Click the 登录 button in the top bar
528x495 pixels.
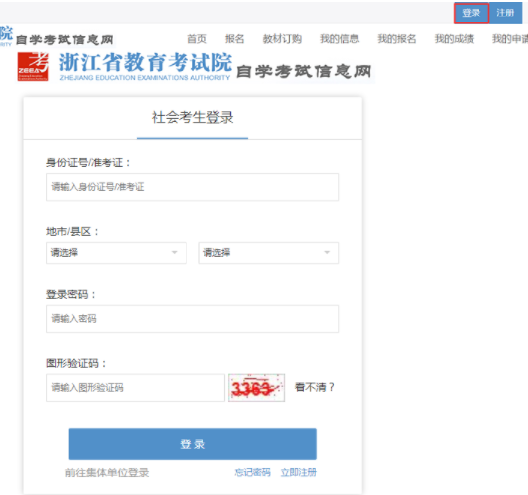tap(471, 13)
